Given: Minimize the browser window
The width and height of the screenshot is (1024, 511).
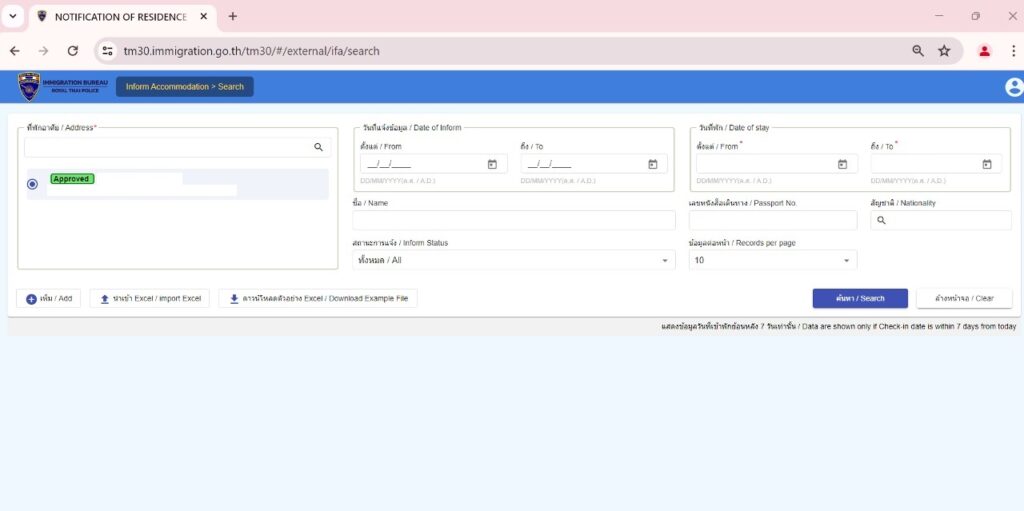Looking at the screenshot, I should point(939,16).
